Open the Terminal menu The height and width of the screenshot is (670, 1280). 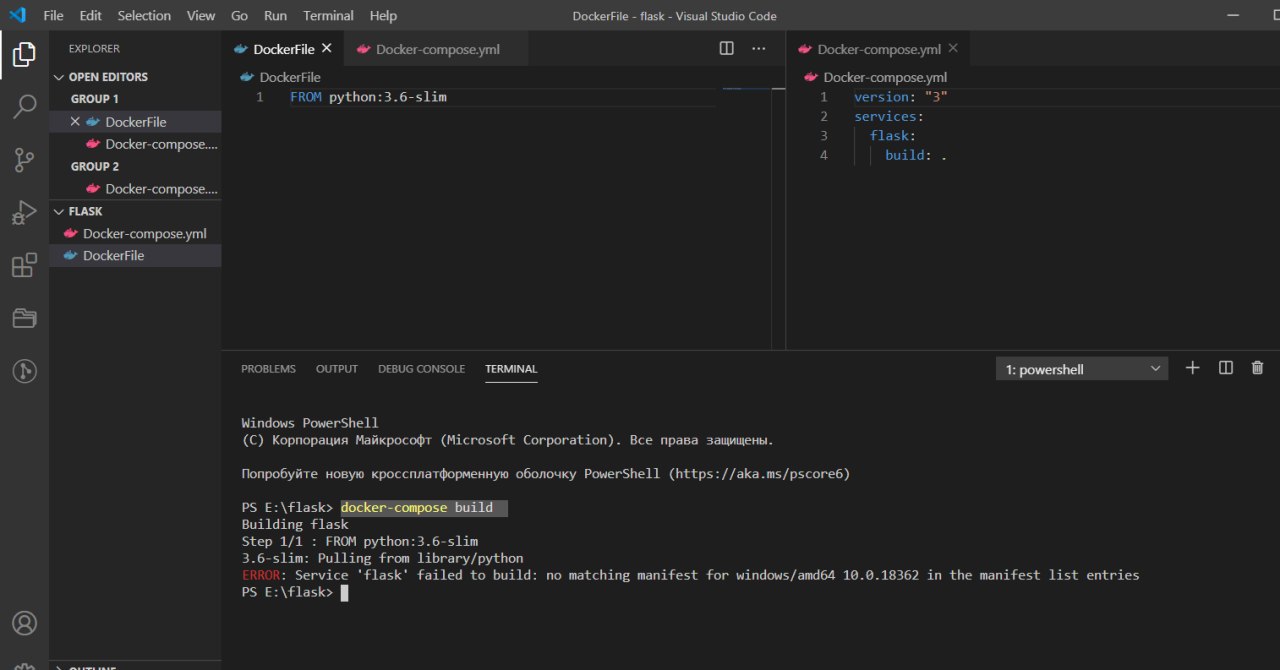pos(328,15)
